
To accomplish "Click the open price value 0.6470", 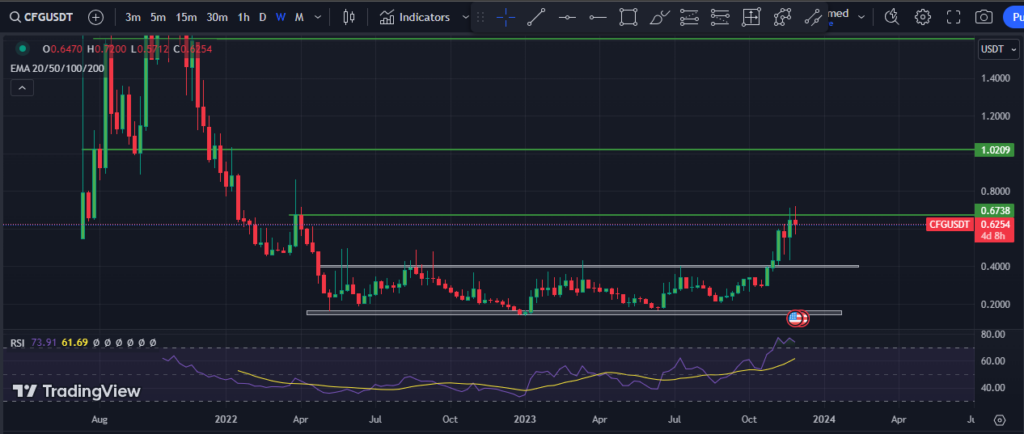I will pyautogui.click(x=68, y=49).
